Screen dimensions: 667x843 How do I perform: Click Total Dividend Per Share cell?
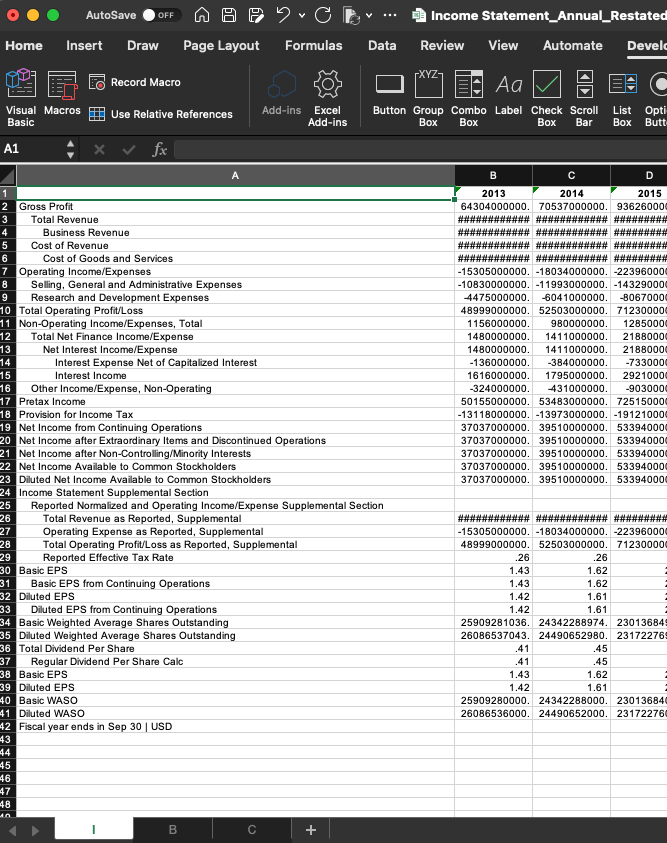coord(235,648)
